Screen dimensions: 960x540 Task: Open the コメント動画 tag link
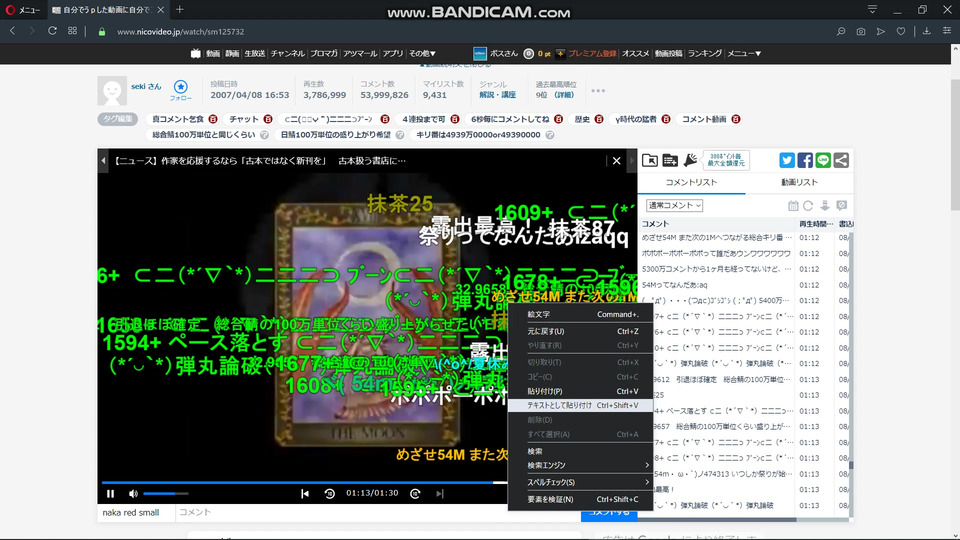click(704, 119)
